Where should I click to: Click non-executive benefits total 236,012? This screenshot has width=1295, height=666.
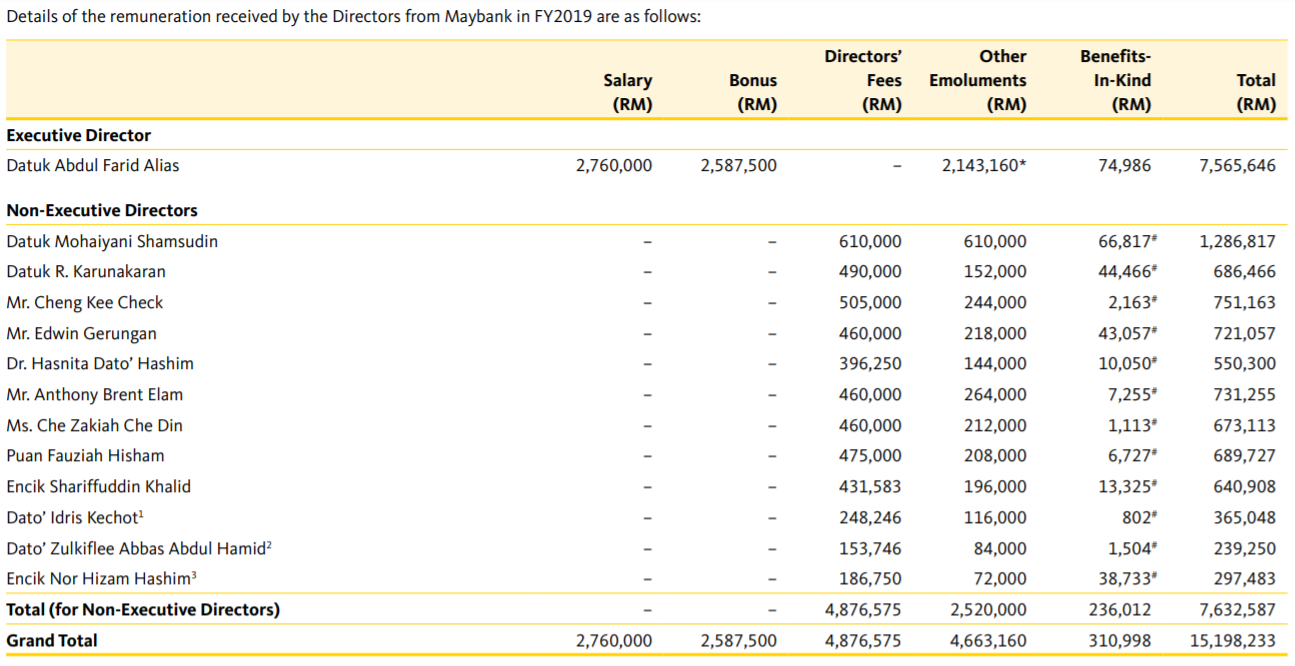pyautogui.click(x=1119, y=609)
